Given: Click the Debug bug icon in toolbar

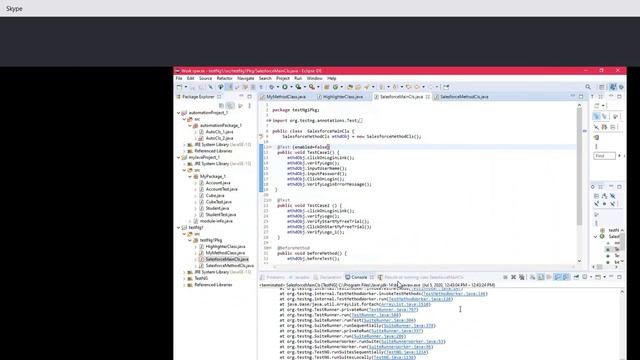Looking at the screenshot, I should pos(271,87).
